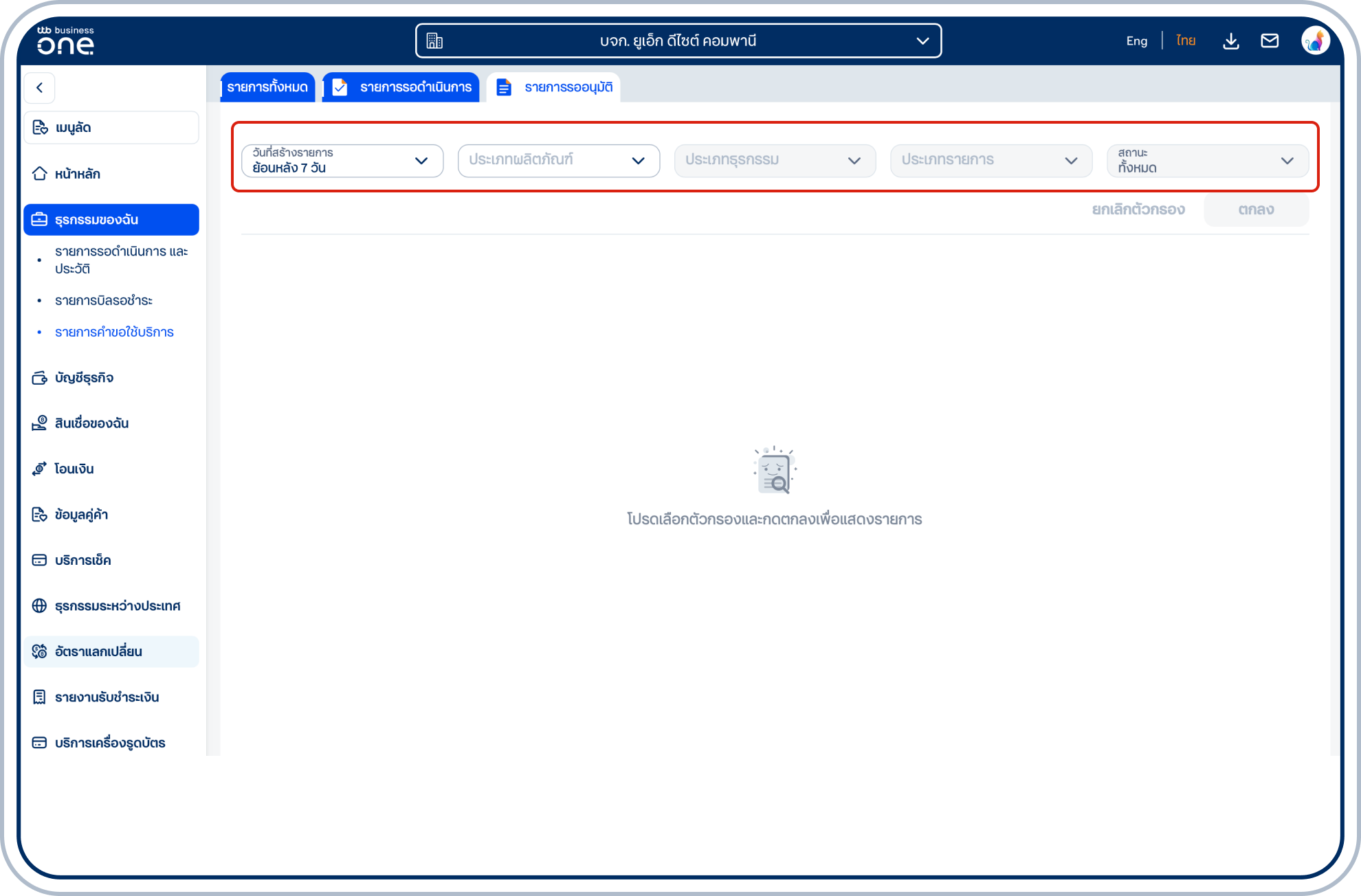
Task: Open ธุรกรรมระหว่างประเทศ globe menu item
Action: 118,606
